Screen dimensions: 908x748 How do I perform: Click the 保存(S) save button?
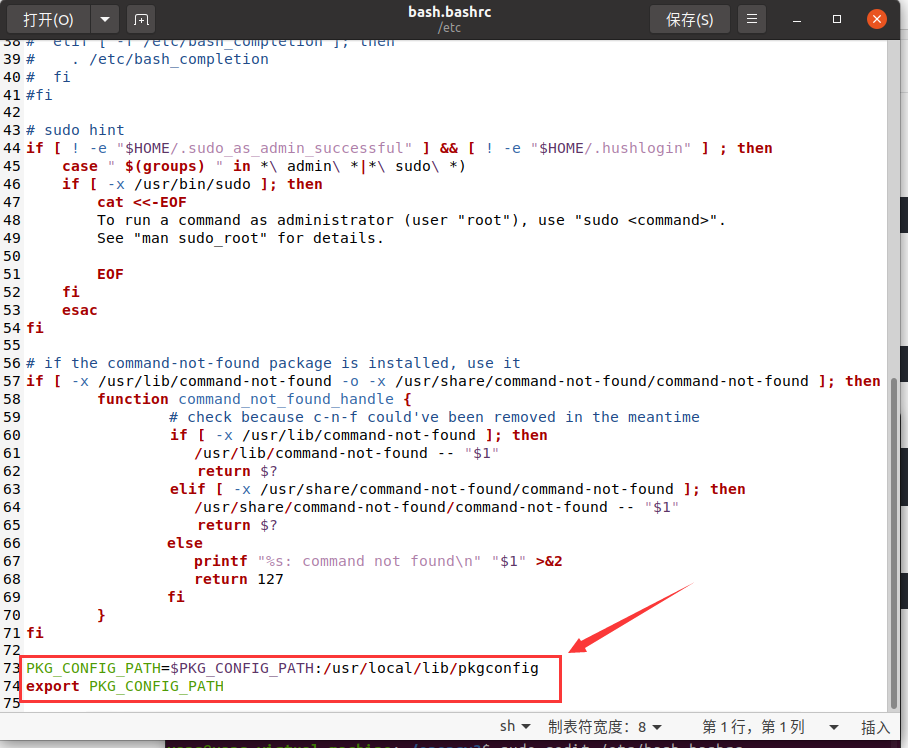[689, 18]
